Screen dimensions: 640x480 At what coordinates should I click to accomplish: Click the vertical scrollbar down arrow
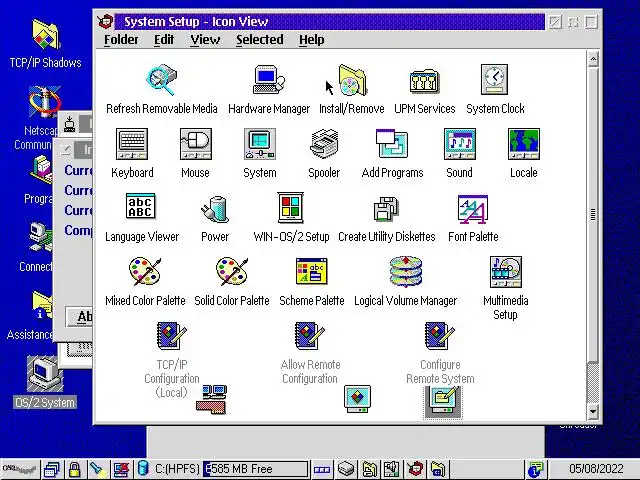pos(593,411)
